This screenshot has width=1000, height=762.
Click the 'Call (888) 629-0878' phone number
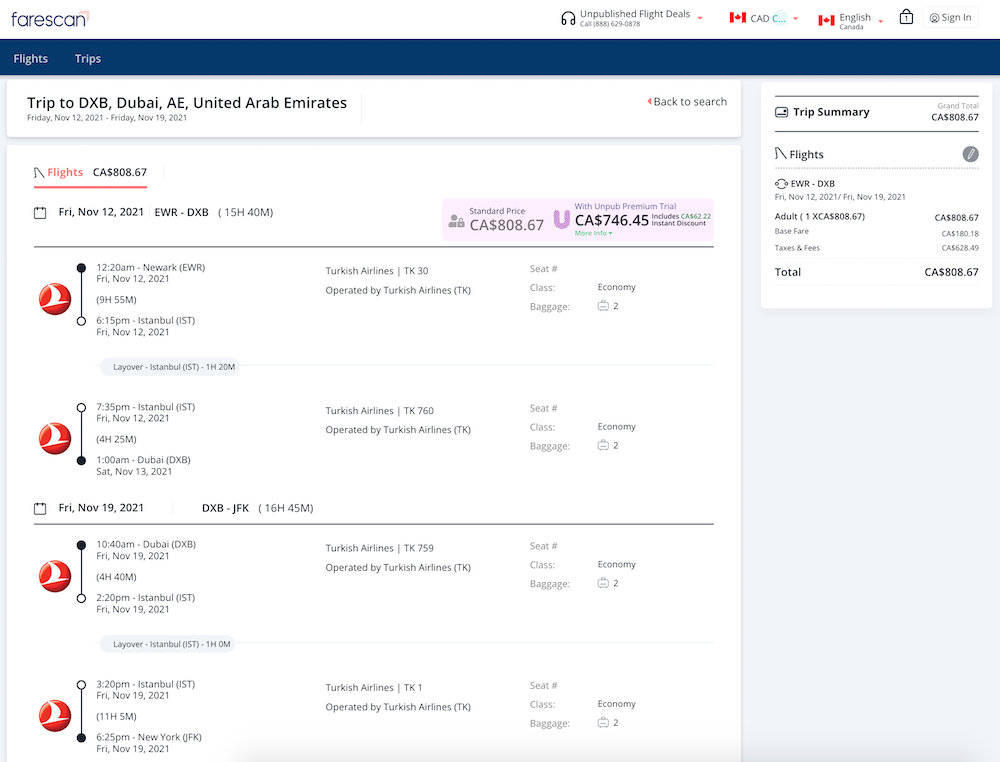click(610, 24)
